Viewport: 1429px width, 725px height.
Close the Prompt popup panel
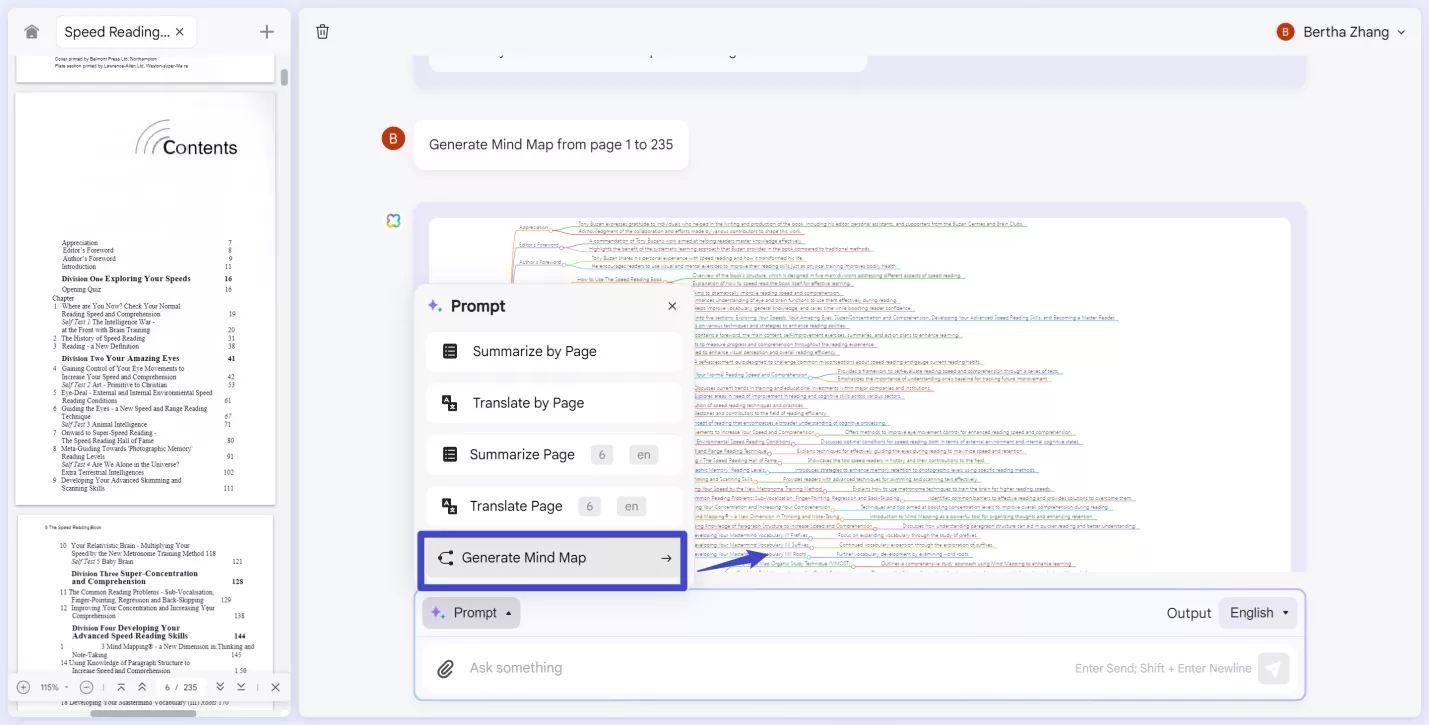click(x=672, y=306)
